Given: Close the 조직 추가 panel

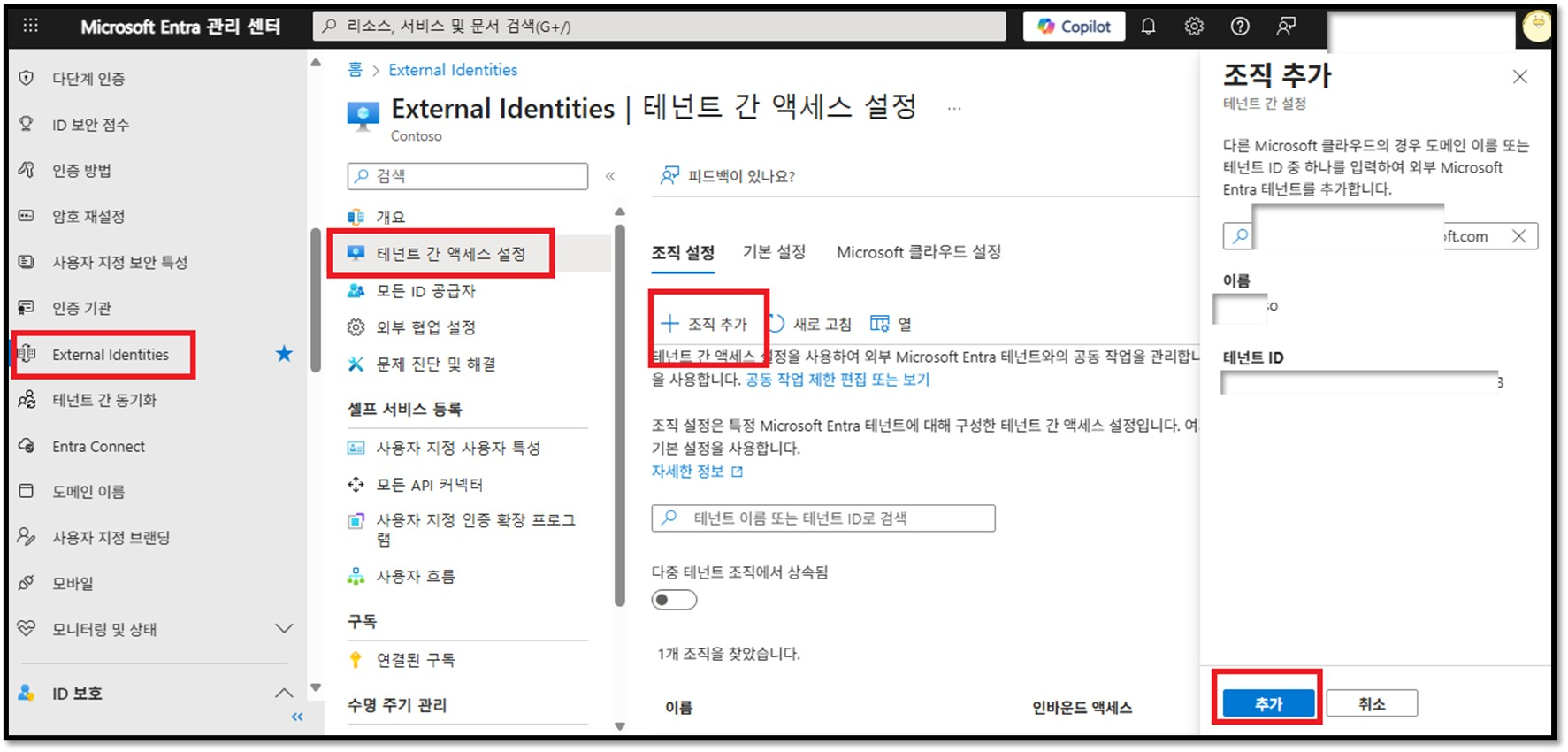Looking at the screenshot, I should point(1520,77).
